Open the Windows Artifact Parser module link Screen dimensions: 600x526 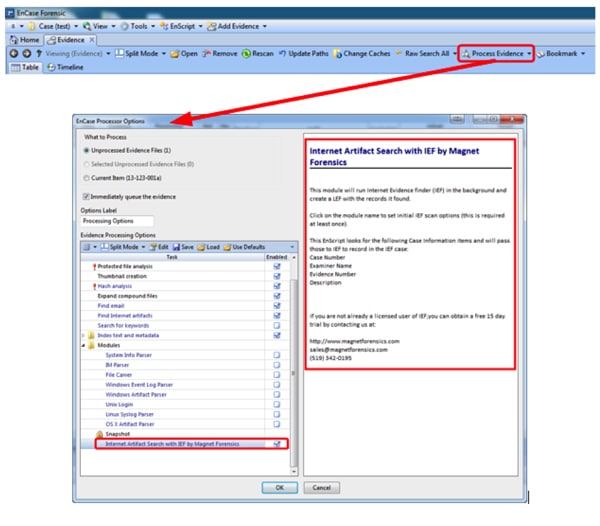point(136,395)
